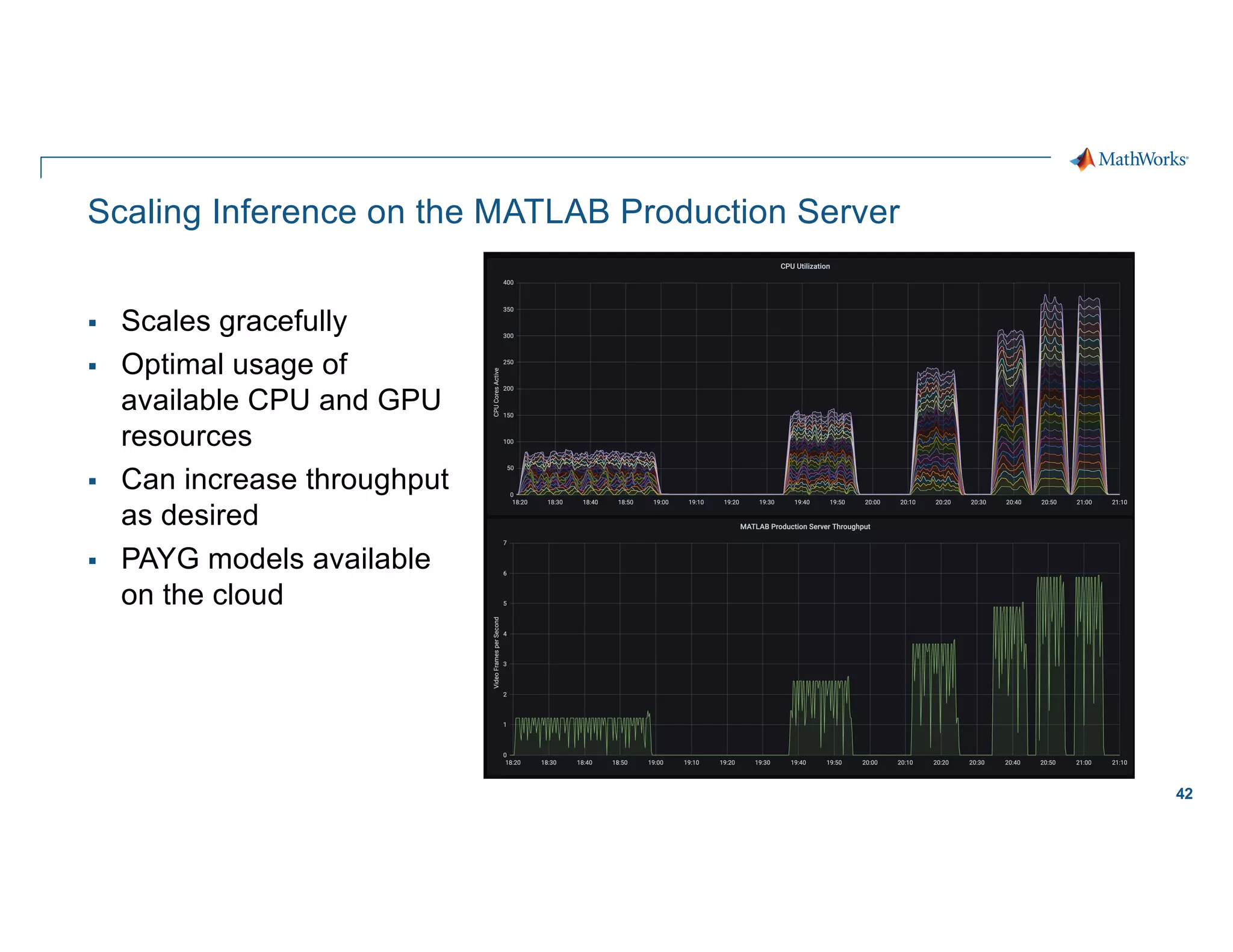Click the MathWorks logo
The width and height of the screenshot is (1233, 952).
1129,159
